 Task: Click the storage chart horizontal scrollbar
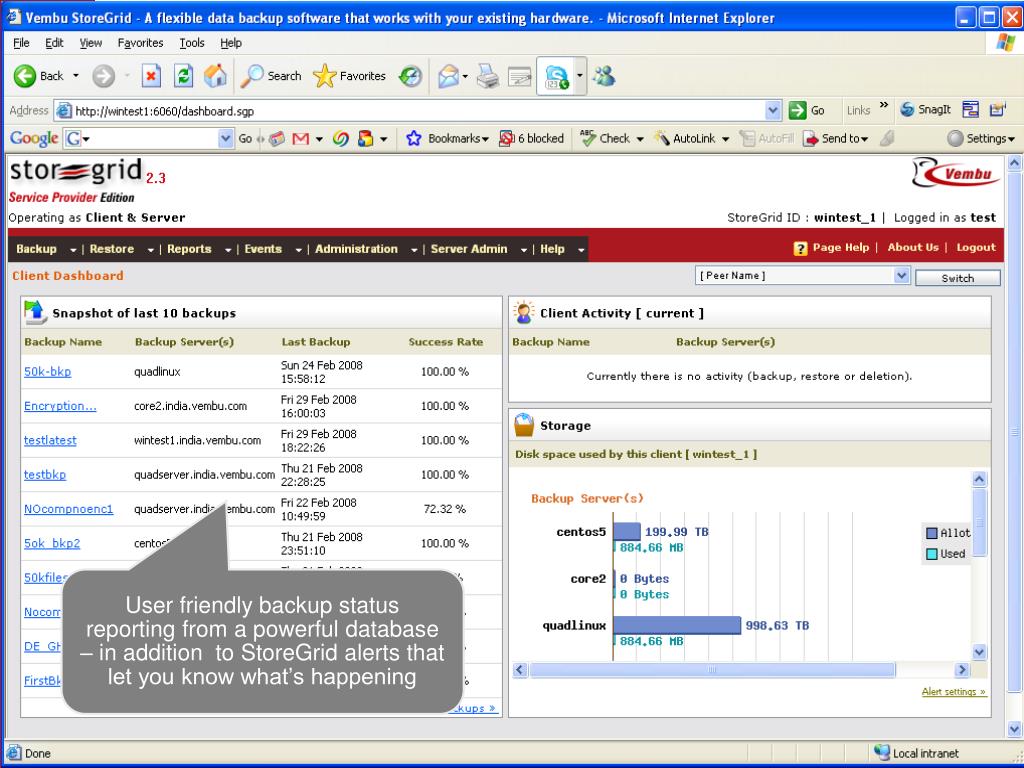coord(712,670)
